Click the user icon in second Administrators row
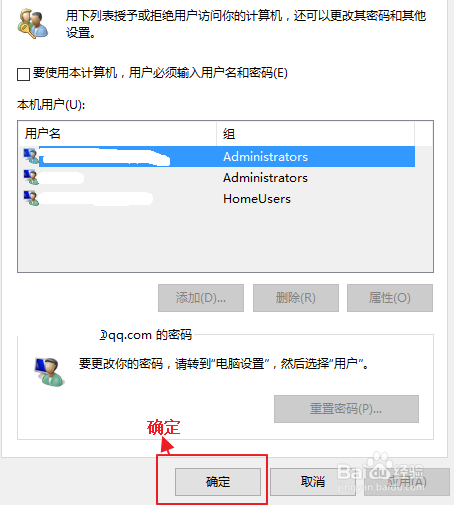454x505 pixels. tap(31, 177)
